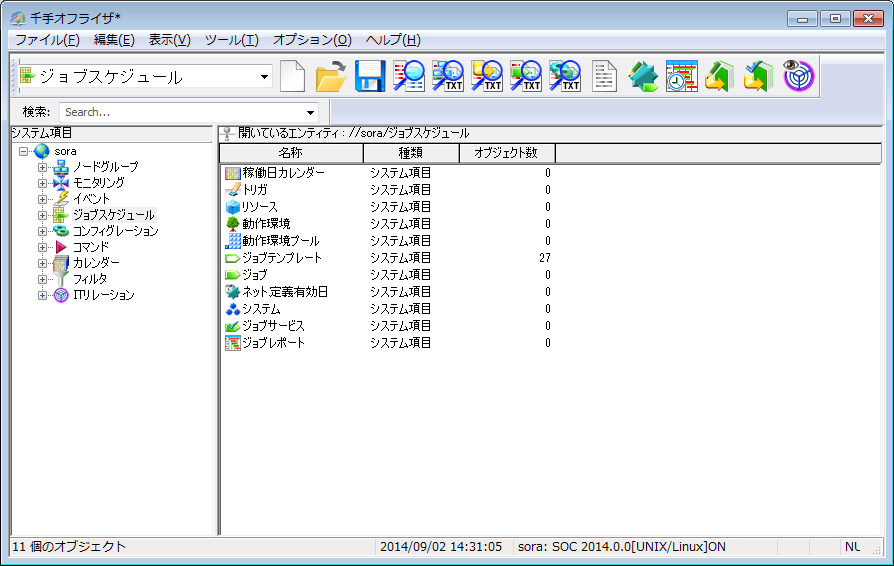Click the teal gear with pencil icon
This screenshot has height=566, width=894.
click(643, 76)
